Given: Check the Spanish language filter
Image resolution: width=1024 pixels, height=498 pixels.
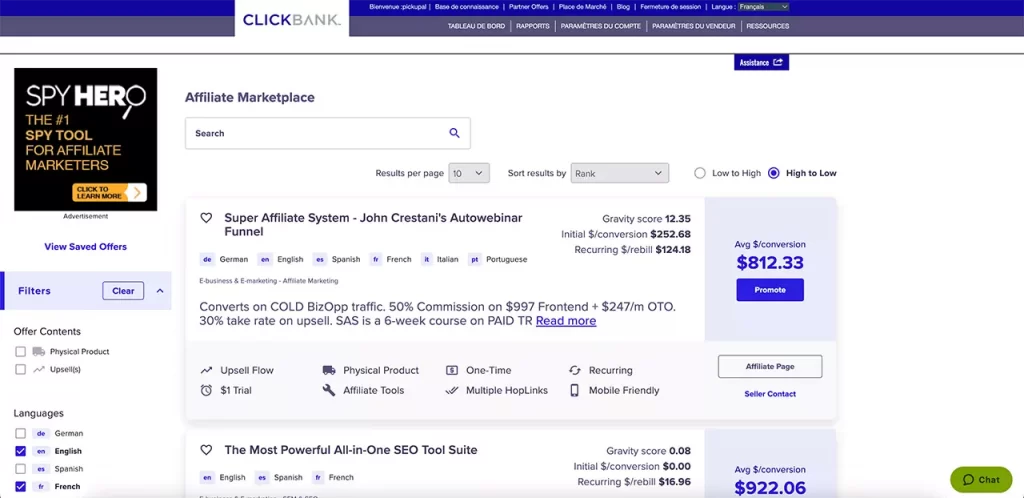Looking at the screenshot, I should tap(20, 469).
